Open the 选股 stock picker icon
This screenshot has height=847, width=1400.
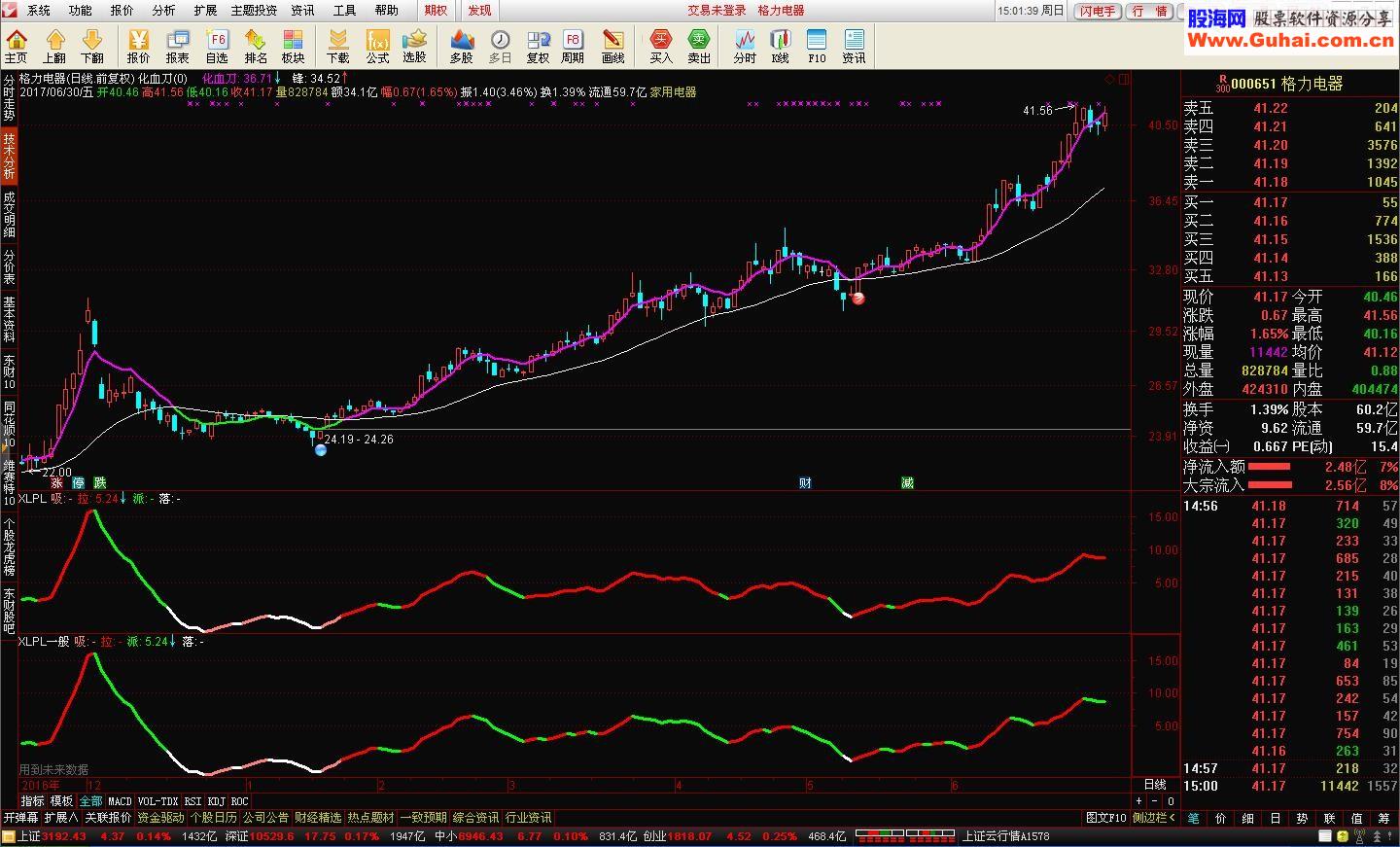[415, 46]
